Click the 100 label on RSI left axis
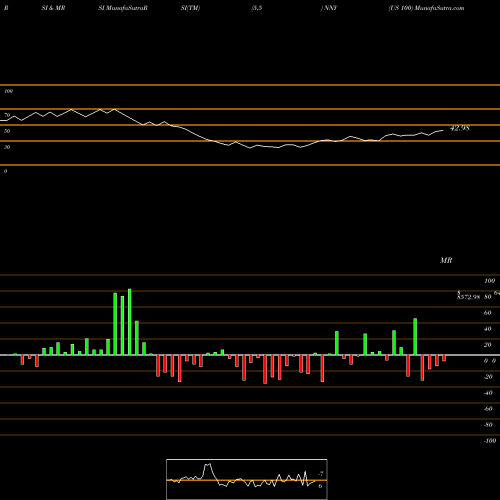 click(x=8, y=91)
